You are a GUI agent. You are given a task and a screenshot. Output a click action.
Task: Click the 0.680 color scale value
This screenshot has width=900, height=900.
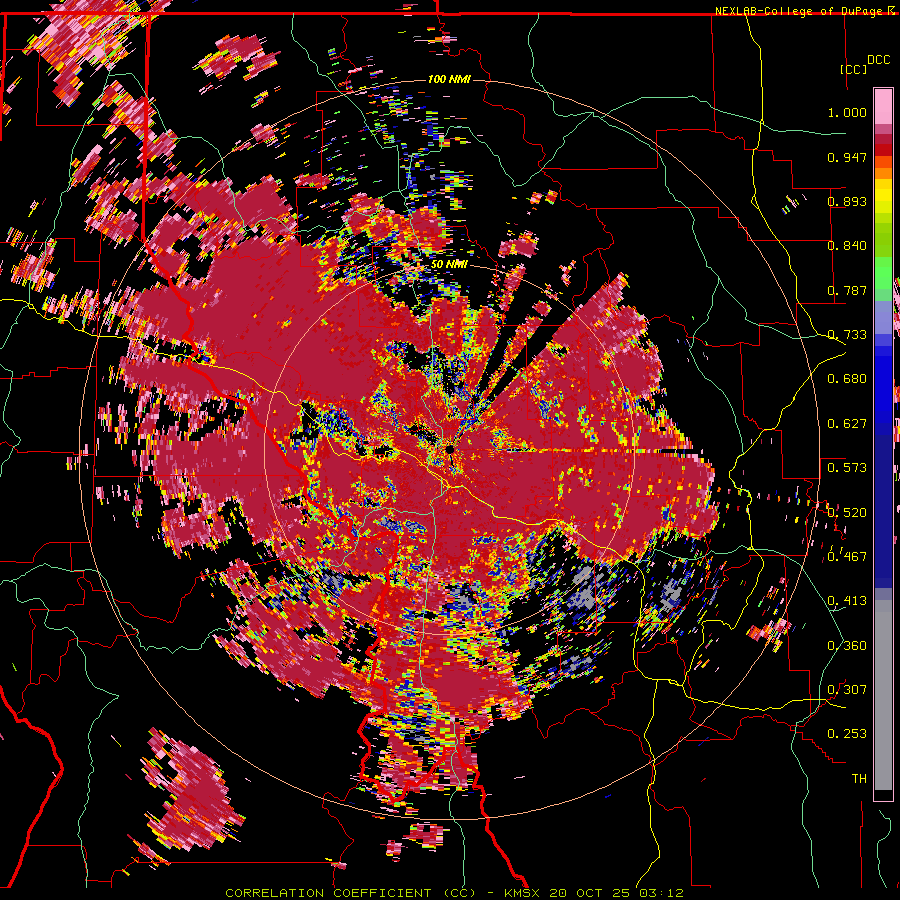[847, 379]
